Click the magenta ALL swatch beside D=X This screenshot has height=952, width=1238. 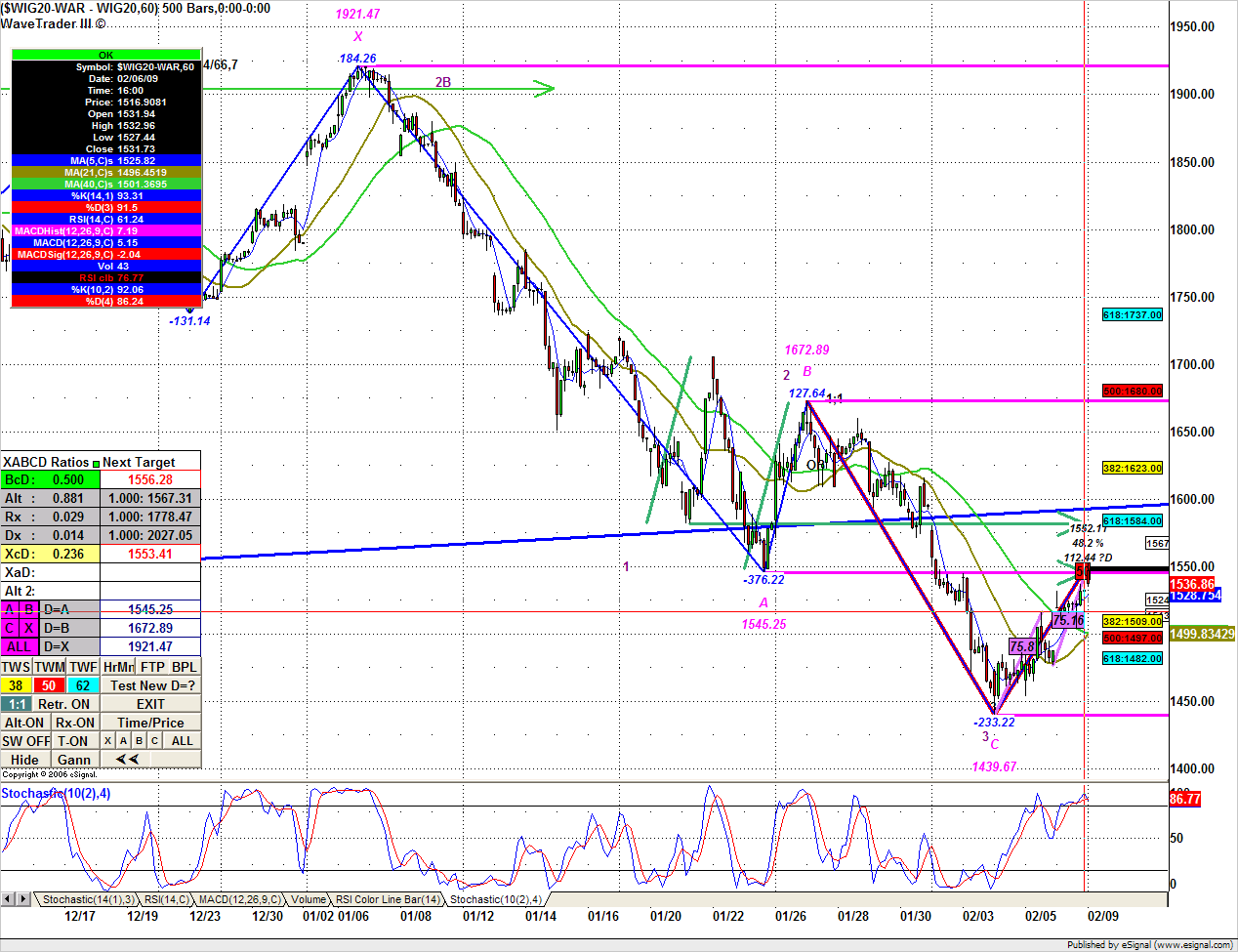point(20,646)
